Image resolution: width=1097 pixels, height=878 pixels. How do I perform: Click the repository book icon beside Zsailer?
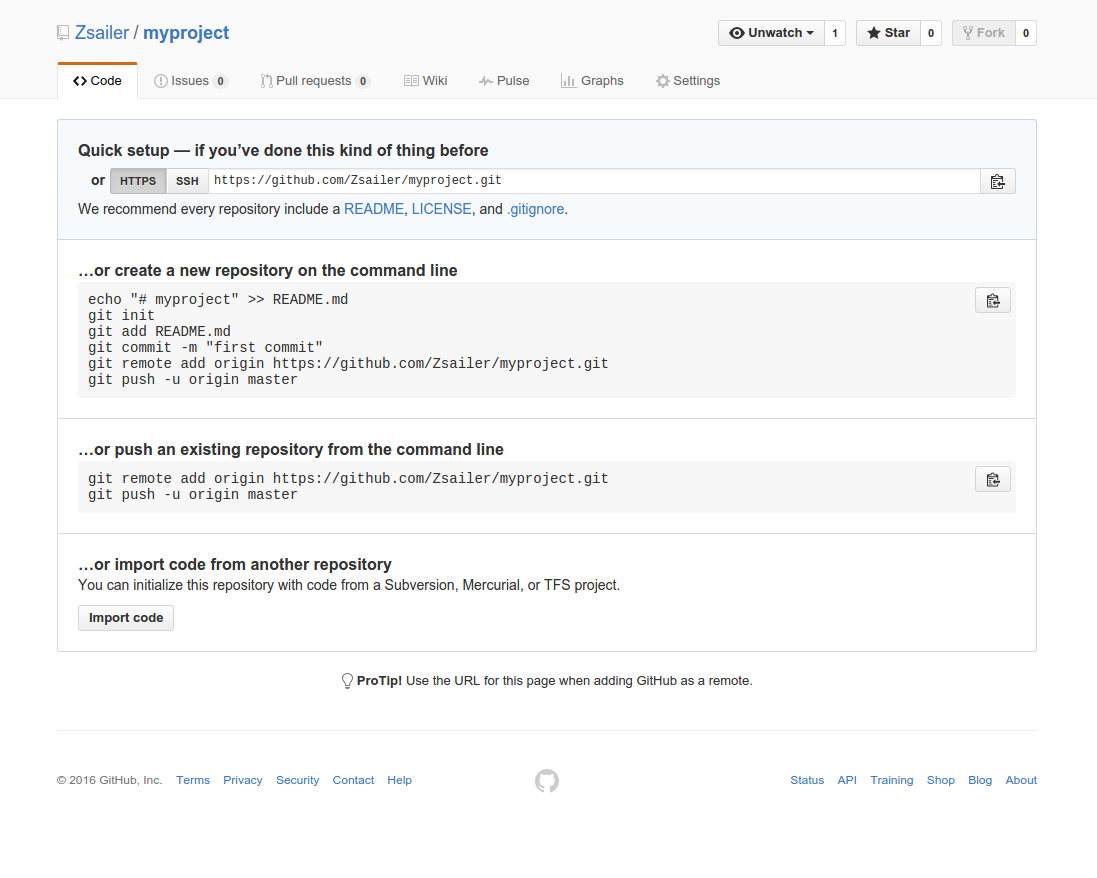click(x=64, y=33)
